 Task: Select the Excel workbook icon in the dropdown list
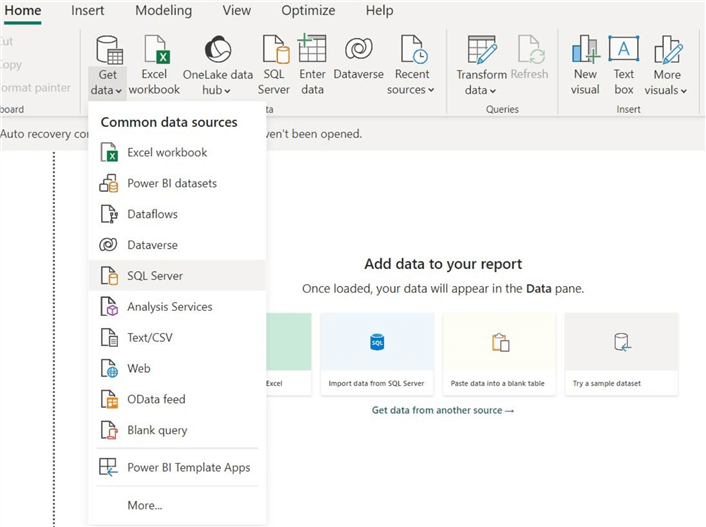pyautogui.click(x=109, y=152)
